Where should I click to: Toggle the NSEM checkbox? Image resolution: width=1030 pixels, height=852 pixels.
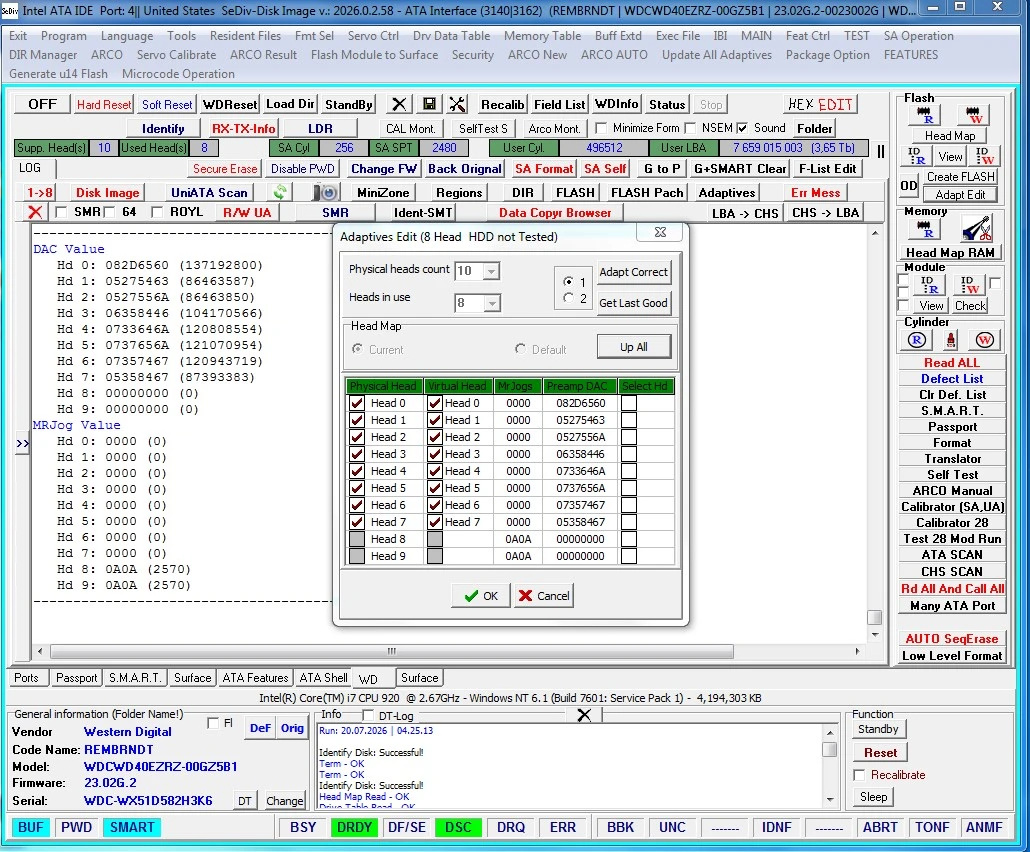690,128
